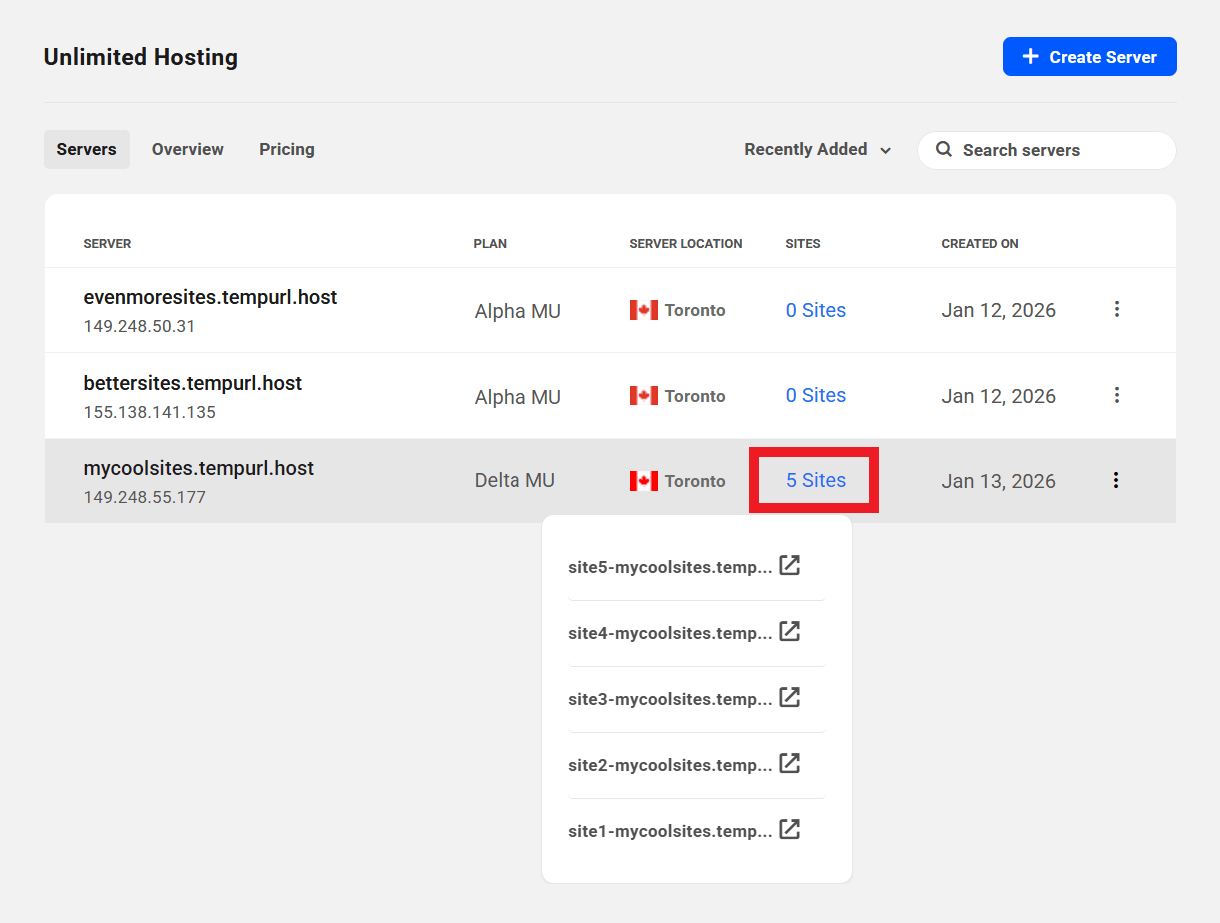The image size is (1220, 923).
Task: Open external link icon for site2-mycoolsites
Action: (789, 764)
